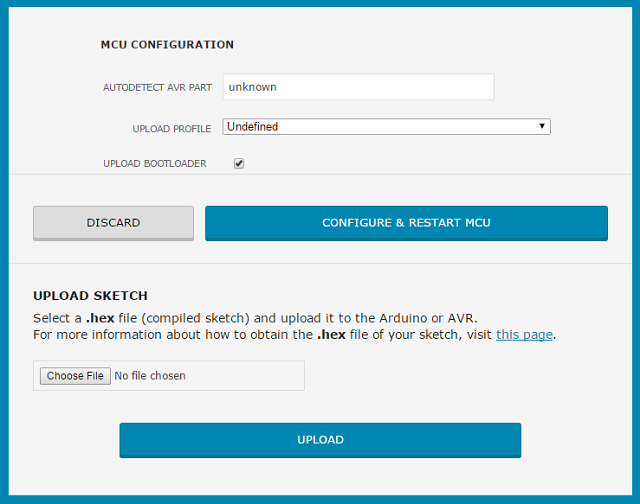Click the Autodetect AVR Part label
This screenshot has width=640, height=504.
point(157,87)
